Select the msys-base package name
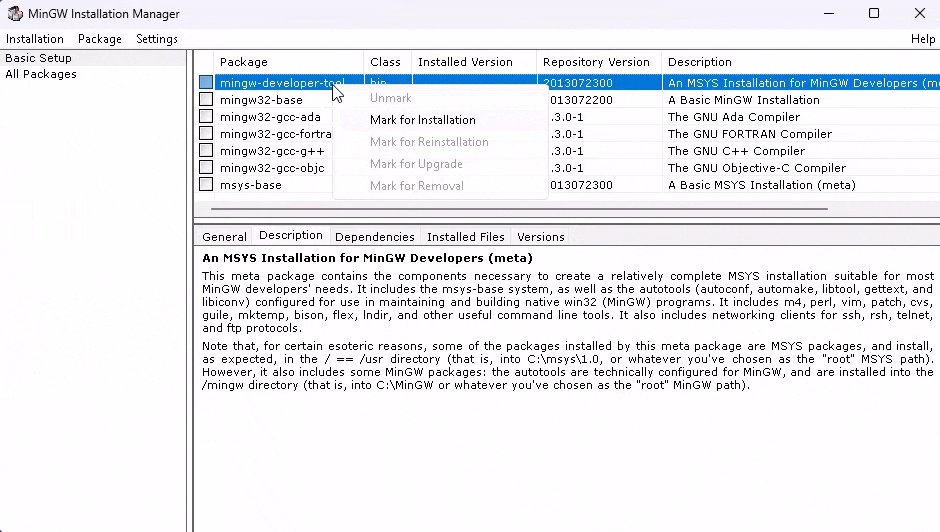 pos(251,185)
